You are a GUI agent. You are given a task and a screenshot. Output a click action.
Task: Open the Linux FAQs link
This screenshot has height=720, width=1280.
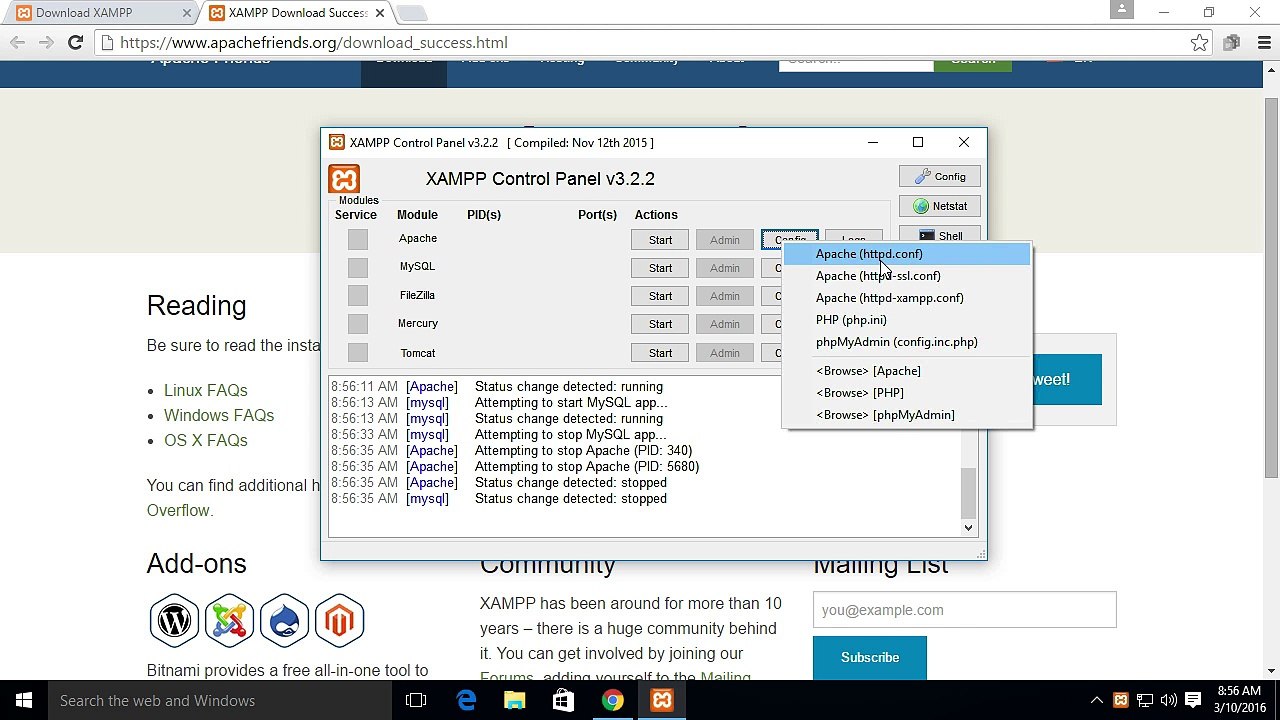coord(205,390)
